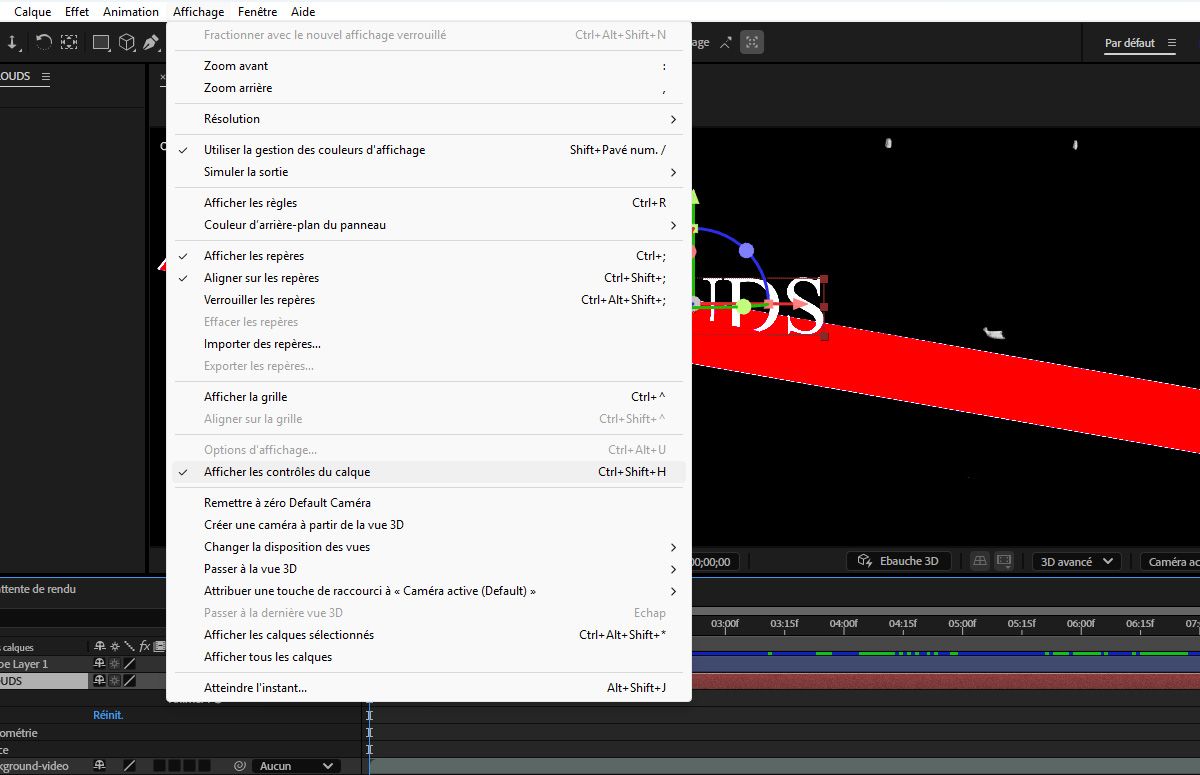Click quality column header icon
Screen dimensions: 1200x775
point(129,647)
